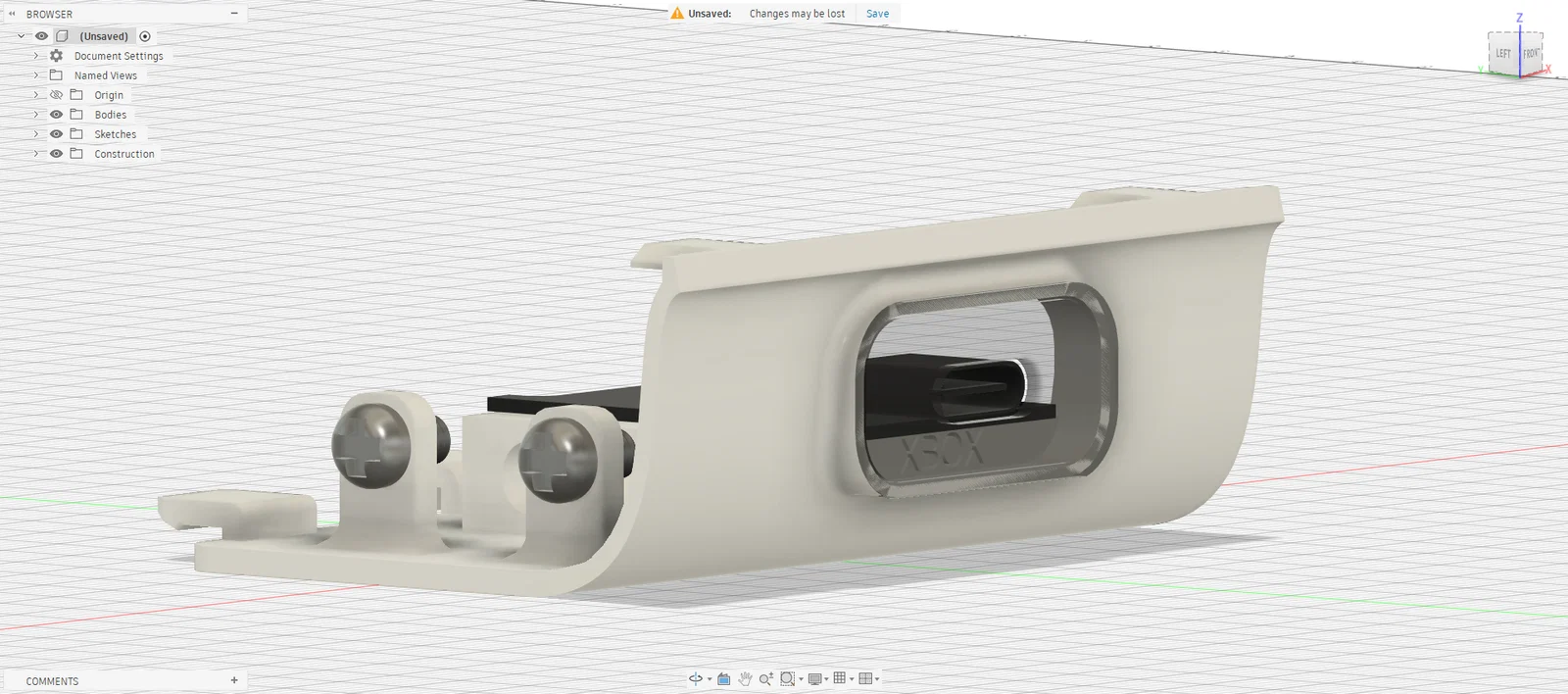This screenshot has width=1568, height=694.
Task: Click the Zoom Window fit icon
Action: [x=787, y=678]
